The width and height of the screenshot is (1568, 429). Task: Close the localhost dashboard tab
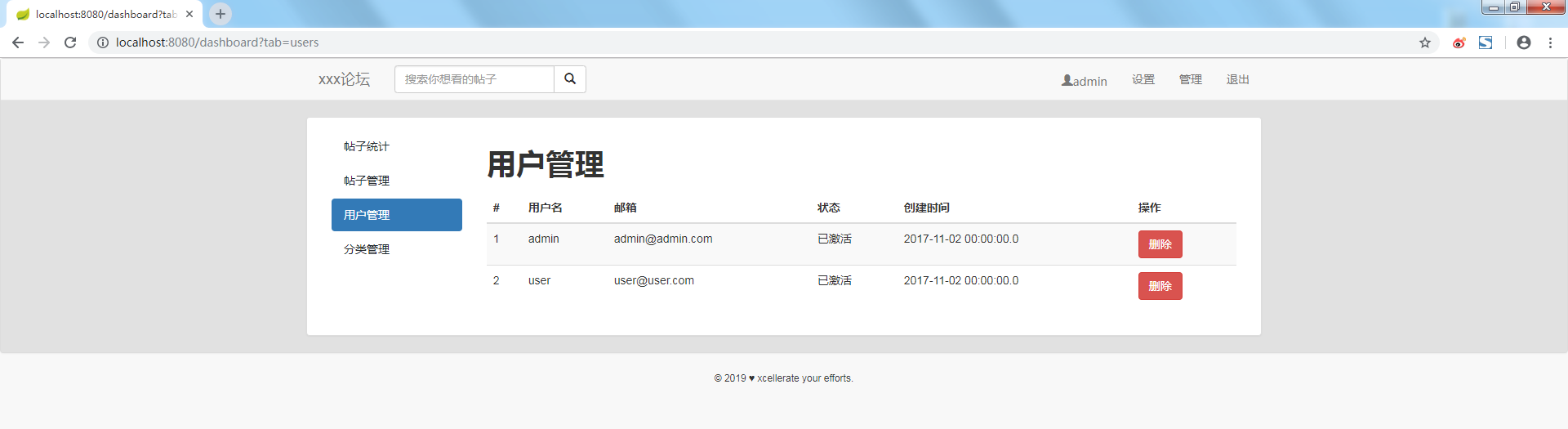(189, 14)
